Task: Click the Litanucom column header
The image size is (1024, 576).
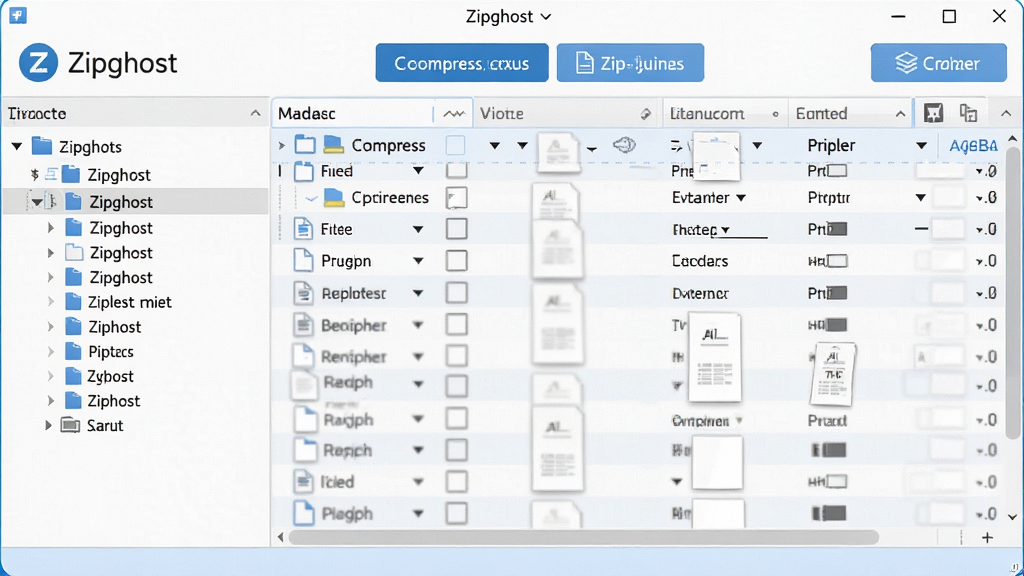Action: point(726,114)
